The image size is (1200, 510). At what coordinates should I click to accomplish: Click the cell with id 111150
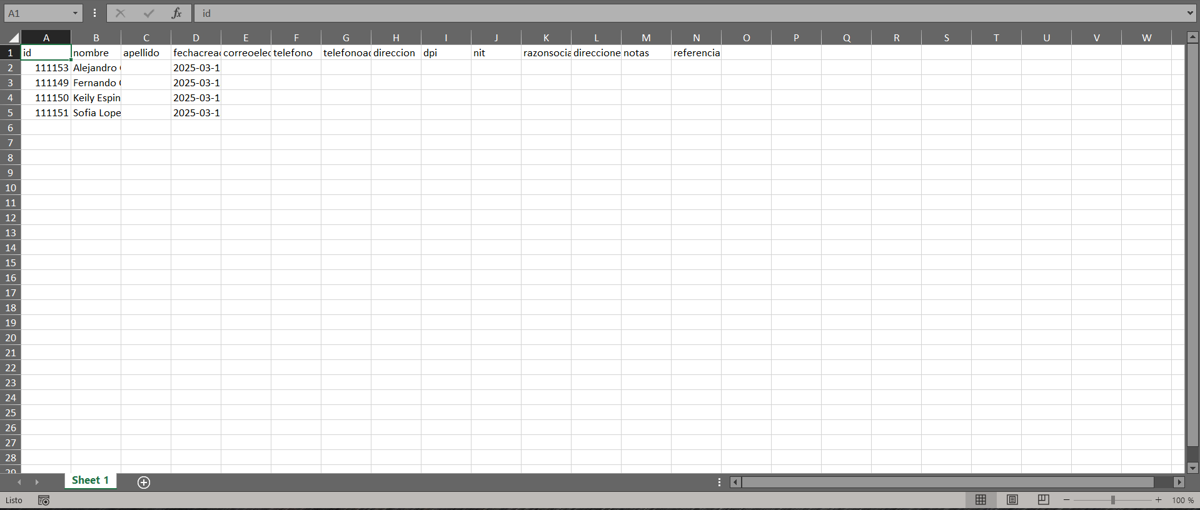46,98
